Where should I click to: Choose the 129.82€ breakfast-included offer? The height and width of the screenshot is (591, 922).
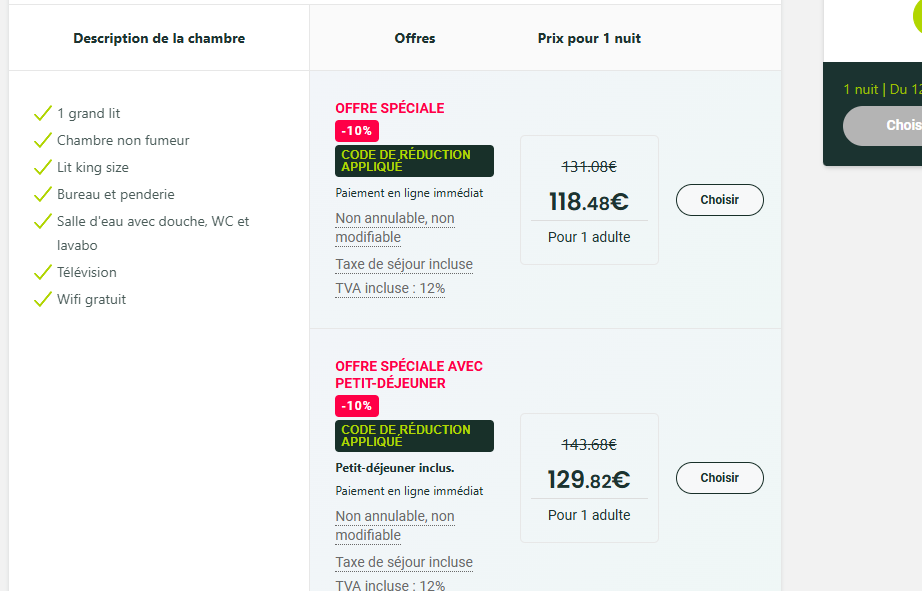coord(719,478)
